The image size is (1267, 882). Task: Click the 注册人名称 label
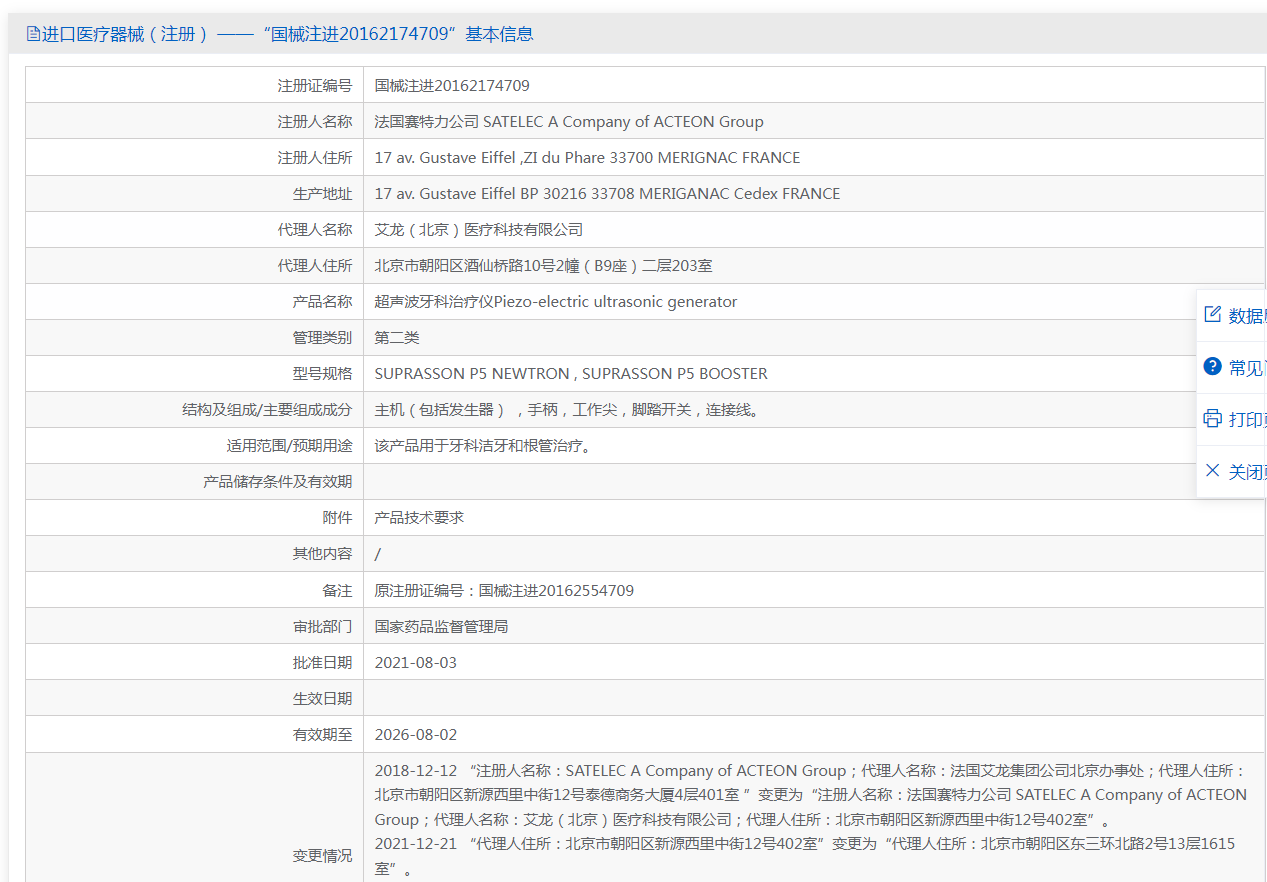[x=315, y=122]
